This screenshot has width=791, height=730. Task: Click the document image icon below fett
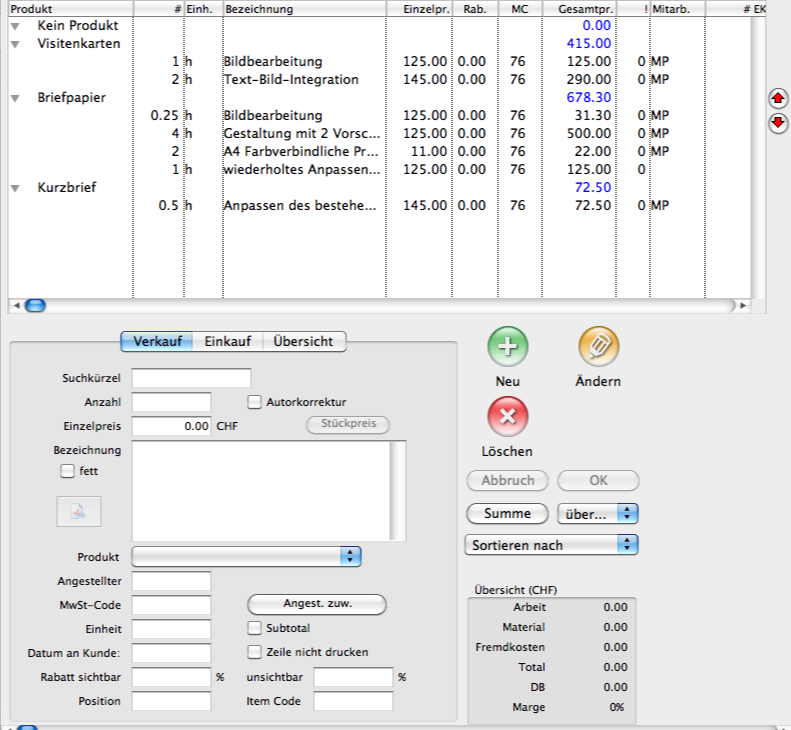point(78,511)
